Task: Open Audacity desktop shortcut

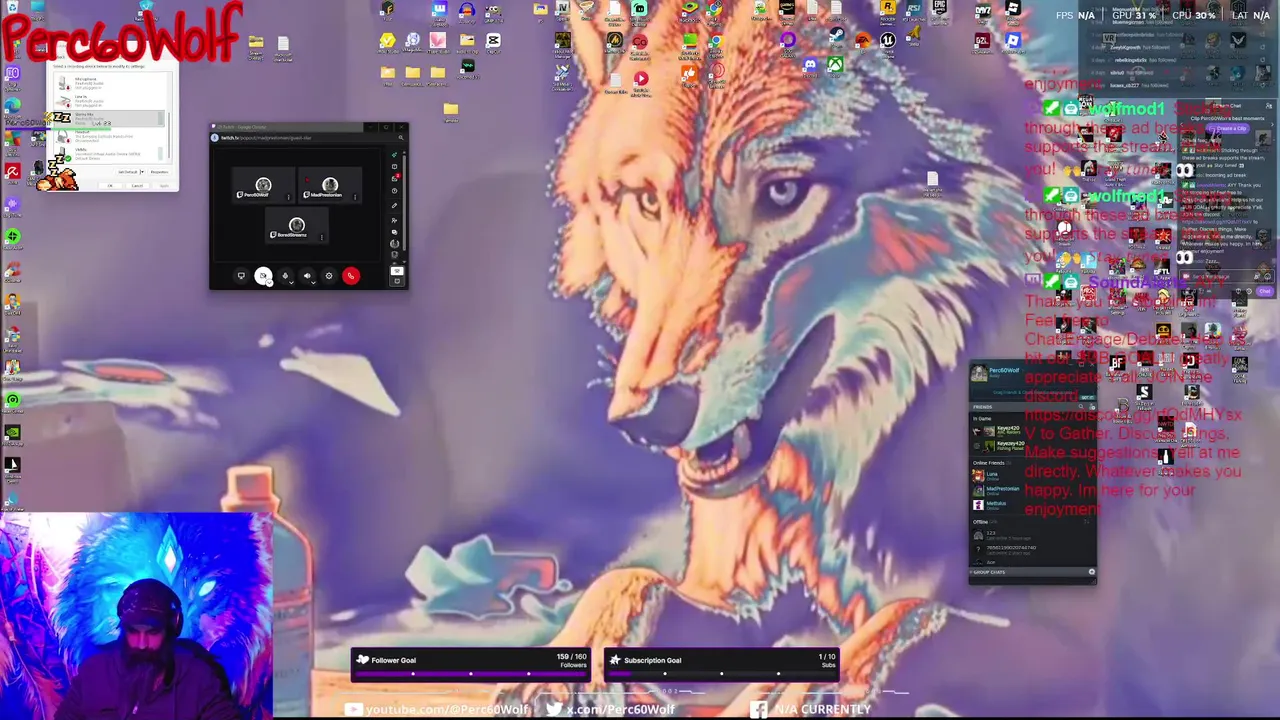Action: click(x=467, y=10)
